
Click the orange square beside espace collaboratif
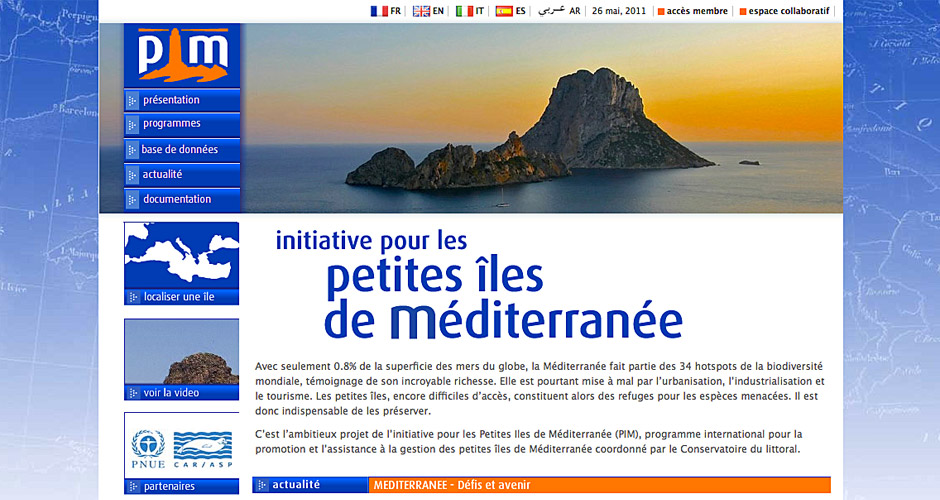coord(743,11)
